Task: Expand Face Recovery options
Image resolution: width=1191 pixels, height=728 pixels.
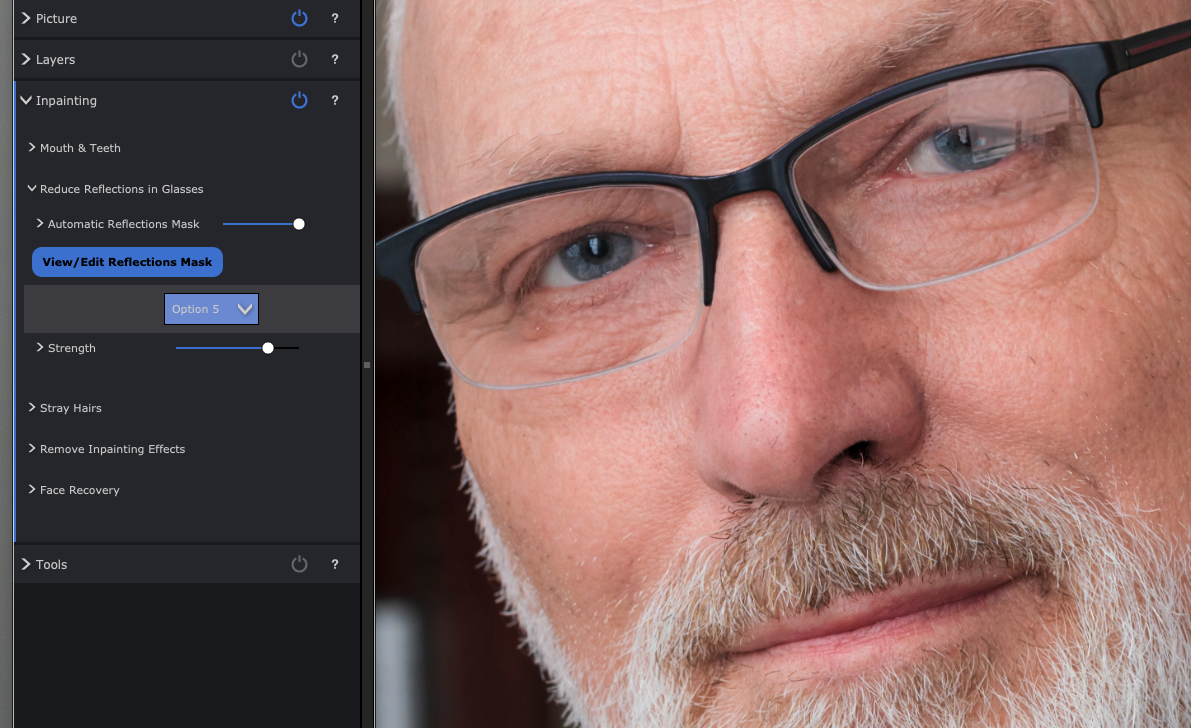Action: coord(32,489)
